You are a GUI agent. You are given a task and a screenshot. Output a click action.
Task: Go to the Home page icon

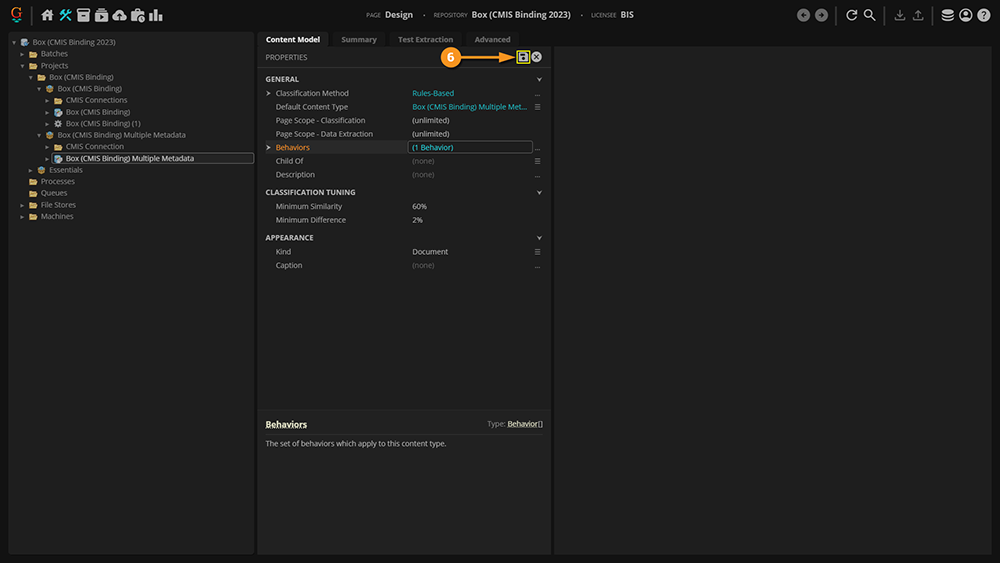47,15
